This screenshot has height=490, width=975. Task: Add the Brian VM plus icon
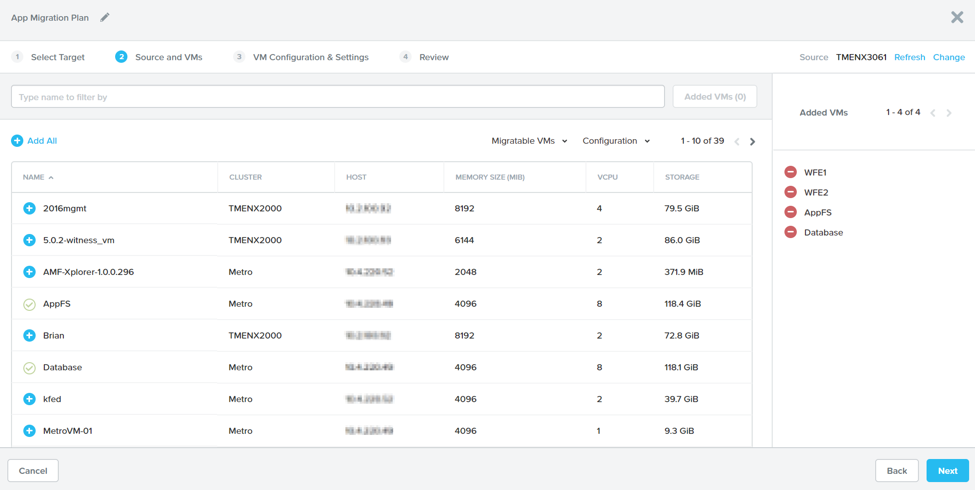pos(29,335)
